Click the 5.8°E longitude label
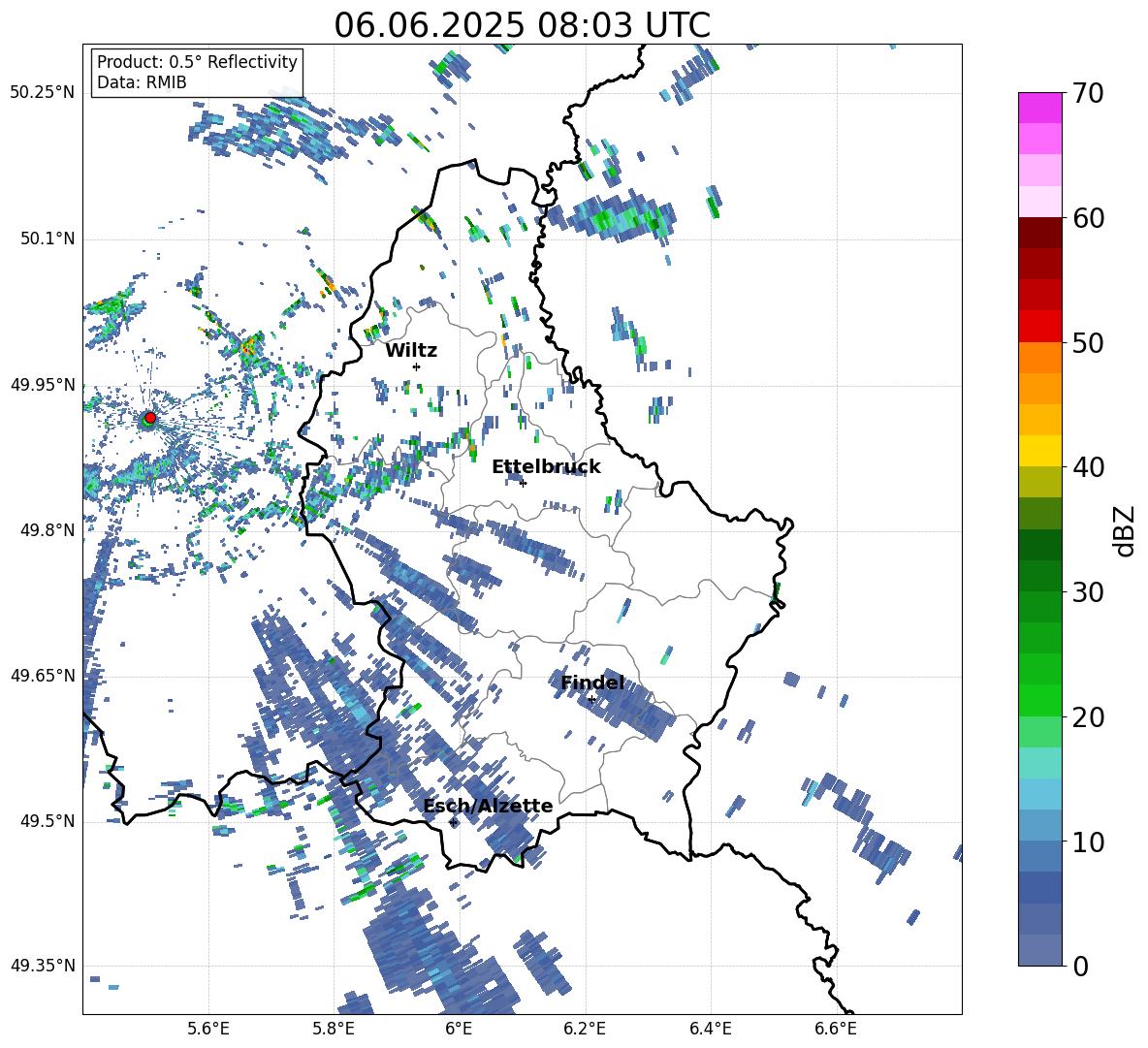Screen dimensions: 1148x1048 [334, 1029]
